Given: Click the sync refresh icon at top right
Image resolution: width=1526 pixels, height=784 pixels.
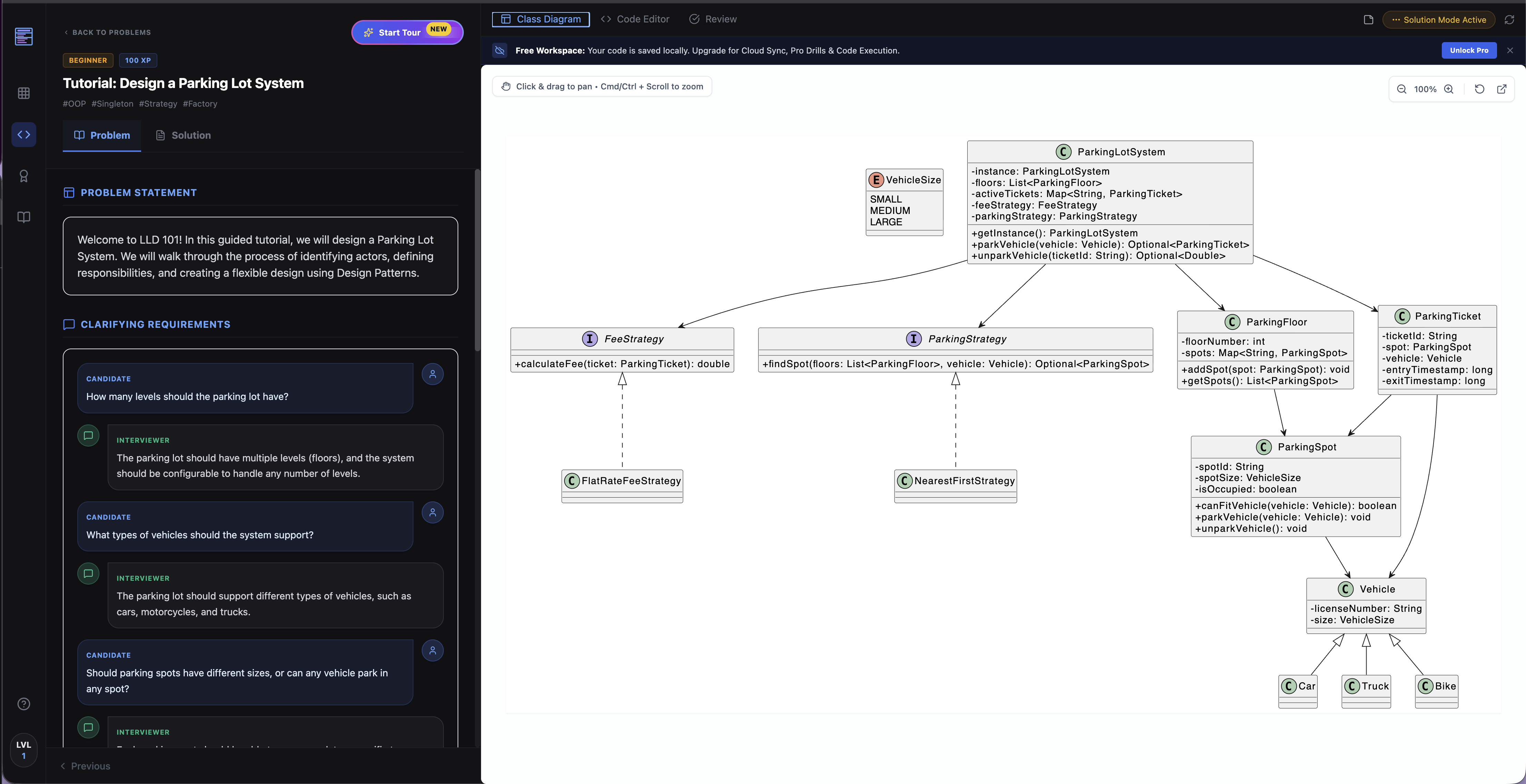Looking at the screenshot, I should click(x=1509, y=20).
